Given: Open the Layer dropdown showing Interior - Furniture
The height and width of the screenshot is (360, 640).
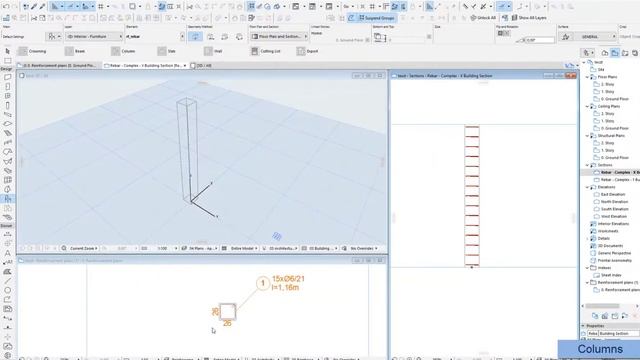Looking at the screenshot, I should click(x=94, y=37).
